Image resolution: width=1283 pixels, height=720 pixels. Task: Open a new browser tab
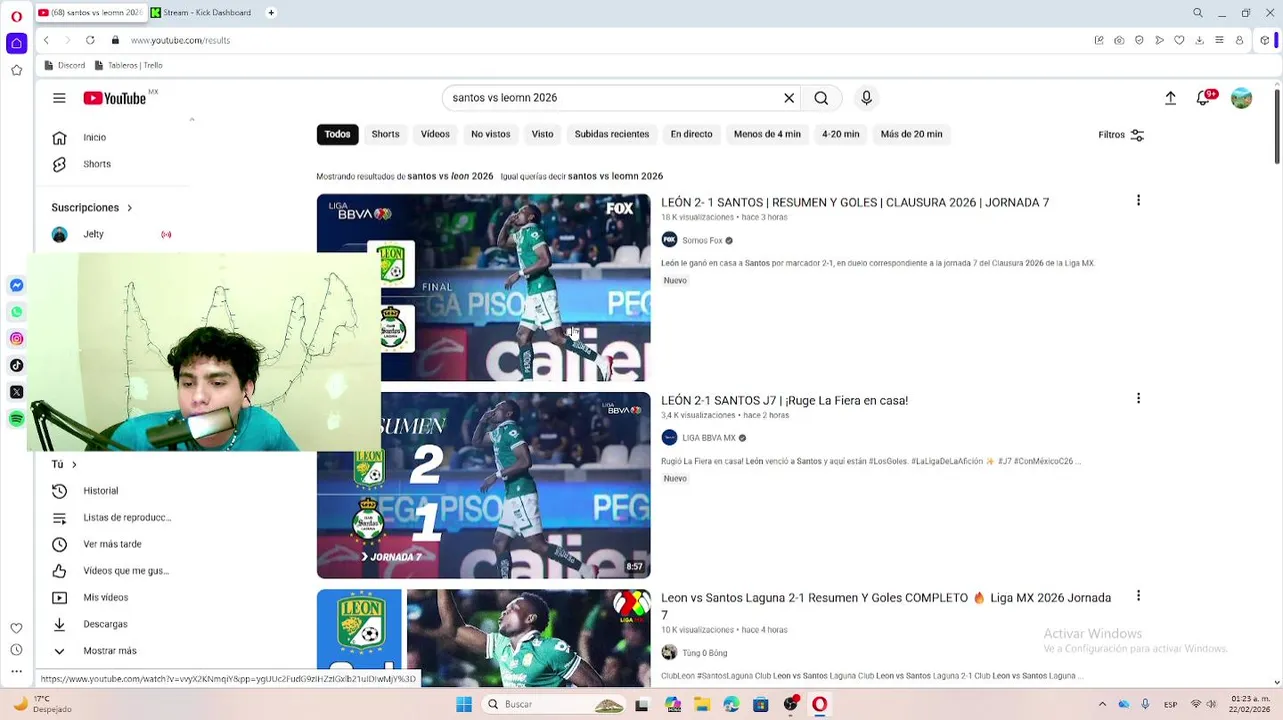pyautogui.click(x=271, y=13)
